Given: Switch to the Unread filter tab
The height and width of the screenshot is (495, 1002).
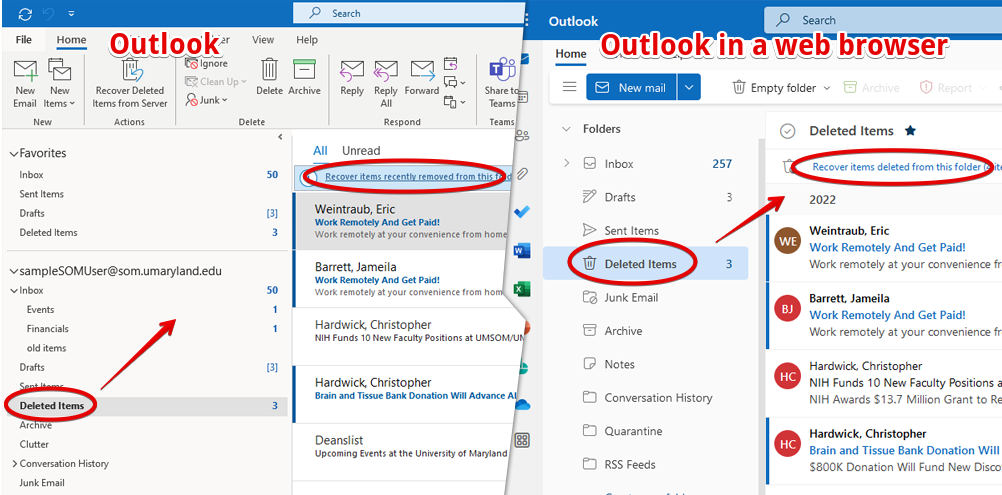Looking at the screenshot, I should (x=361, y=151).
